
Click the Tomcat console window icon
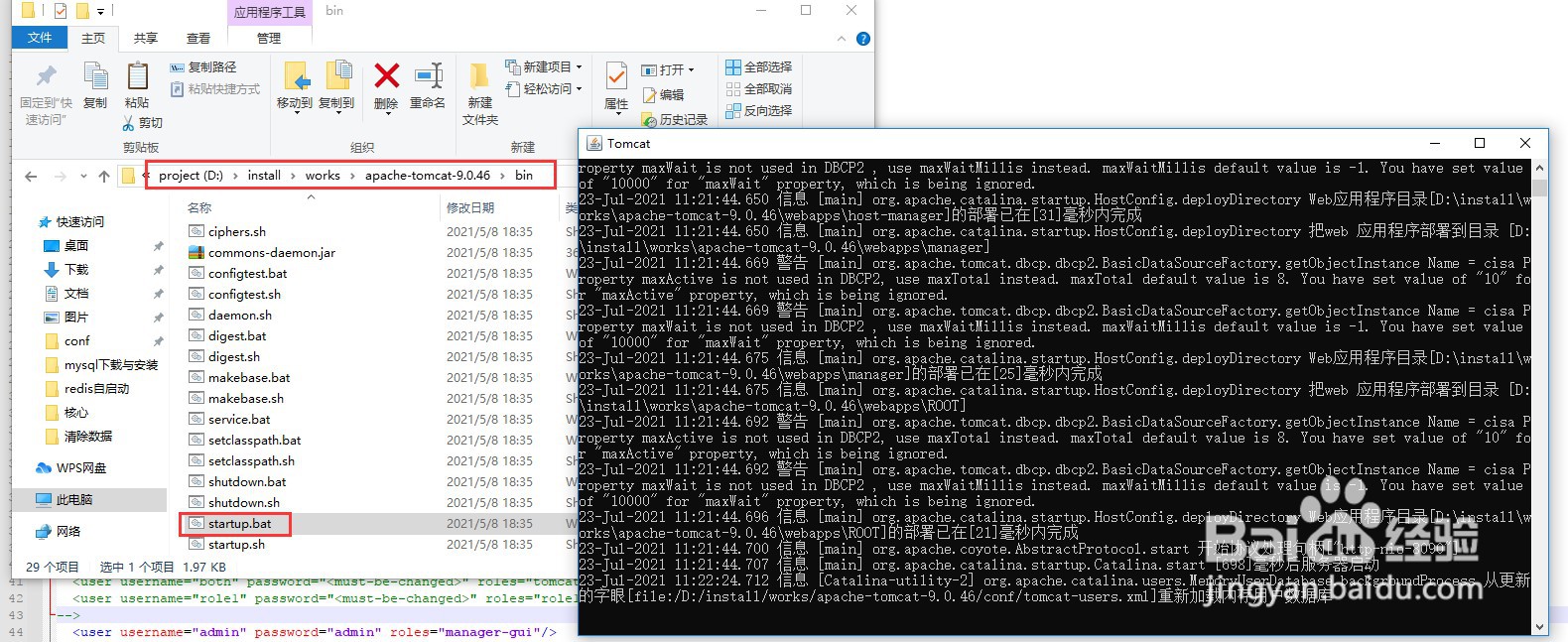pyautogui.click(x=594, y=143)
